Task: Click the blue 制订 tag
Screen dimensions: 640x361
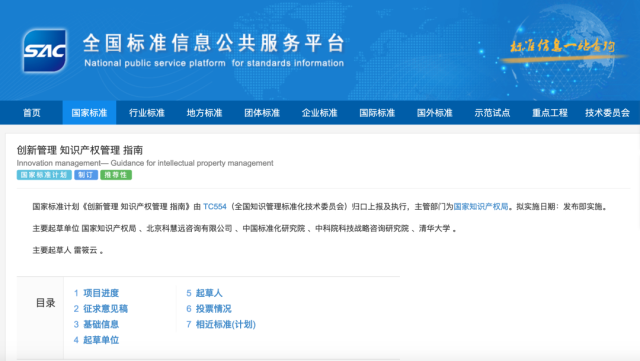Action: pos(86,175)
